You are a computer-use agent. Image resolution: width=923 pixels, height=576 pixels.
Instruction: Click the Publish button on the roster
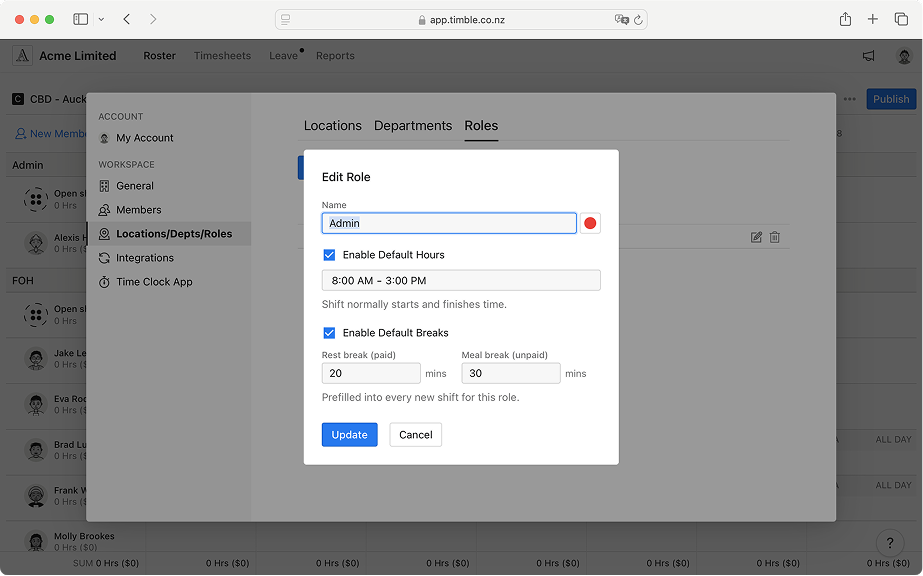[x=891, y=99]
